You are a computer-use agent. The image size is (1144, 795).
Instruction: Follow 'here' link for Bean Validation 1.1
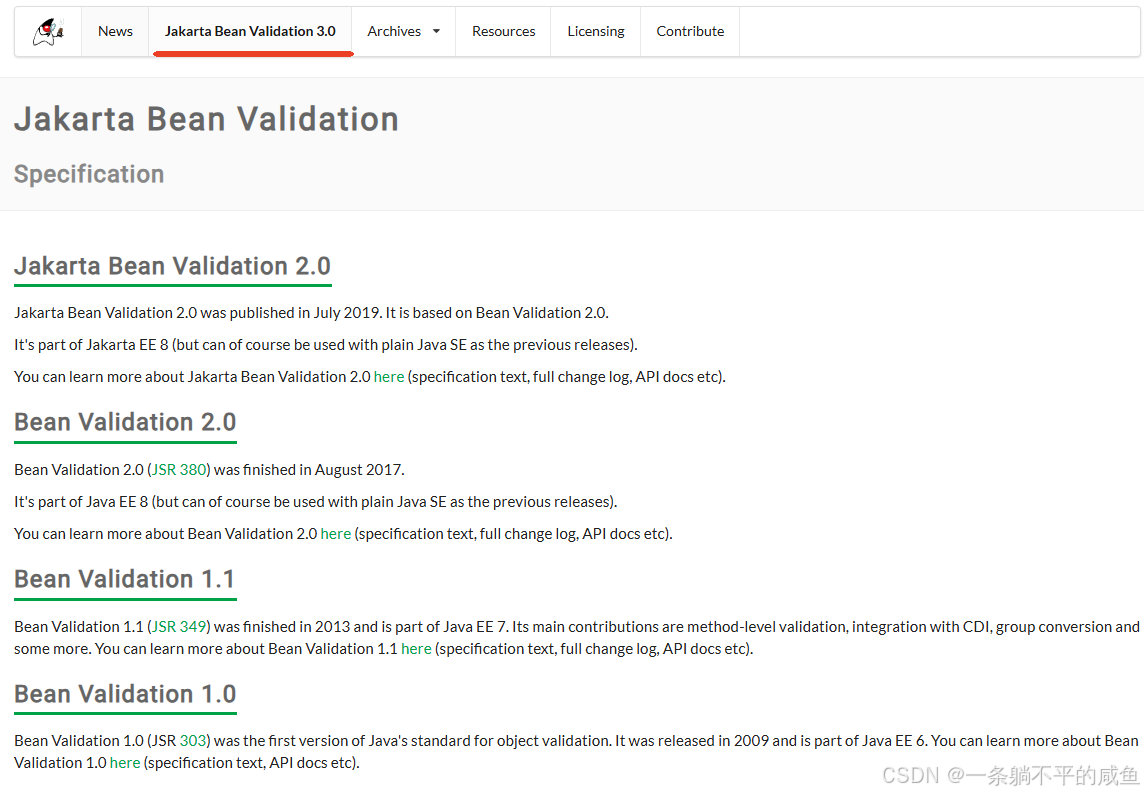point(417,648)
